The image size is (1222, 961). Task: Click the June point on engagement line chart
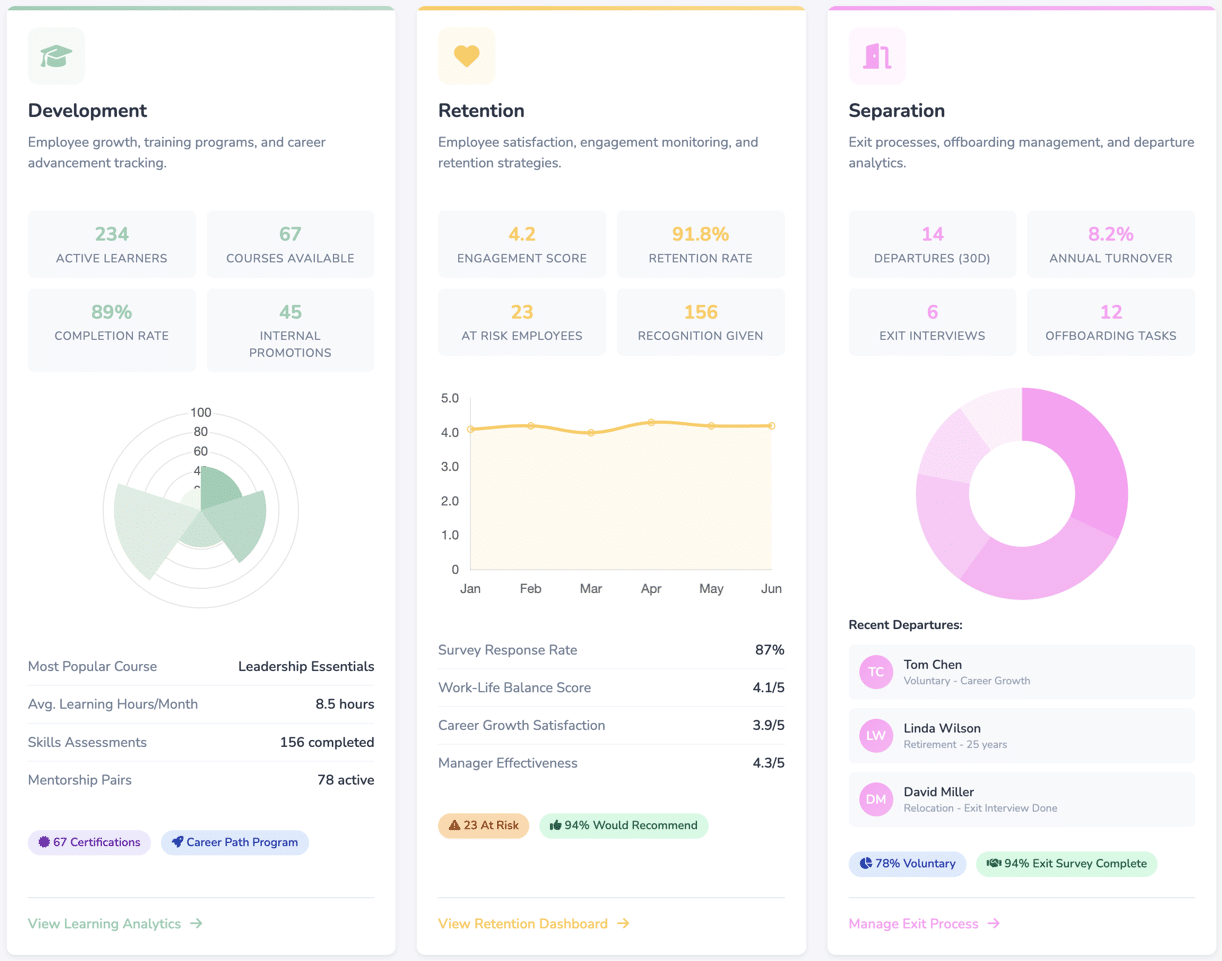pos(770,425)
